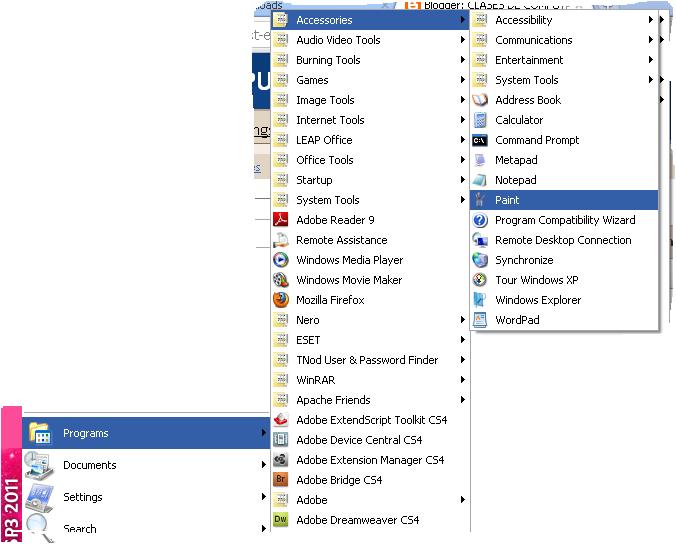Click the WordPad icon
This screenshot has height=556, width=676.
[479, 320]
